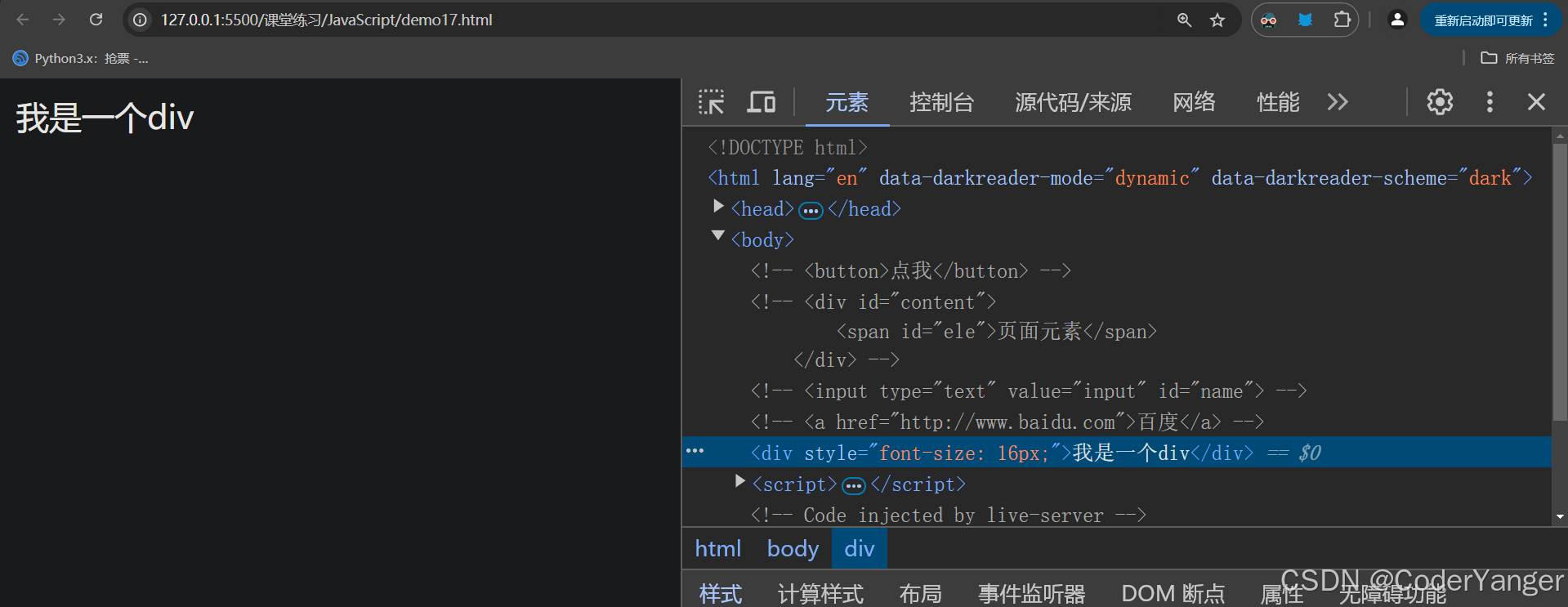Activate the inspect element picker tool
This screenshot has width=1568, height=607.
(711, 102)
